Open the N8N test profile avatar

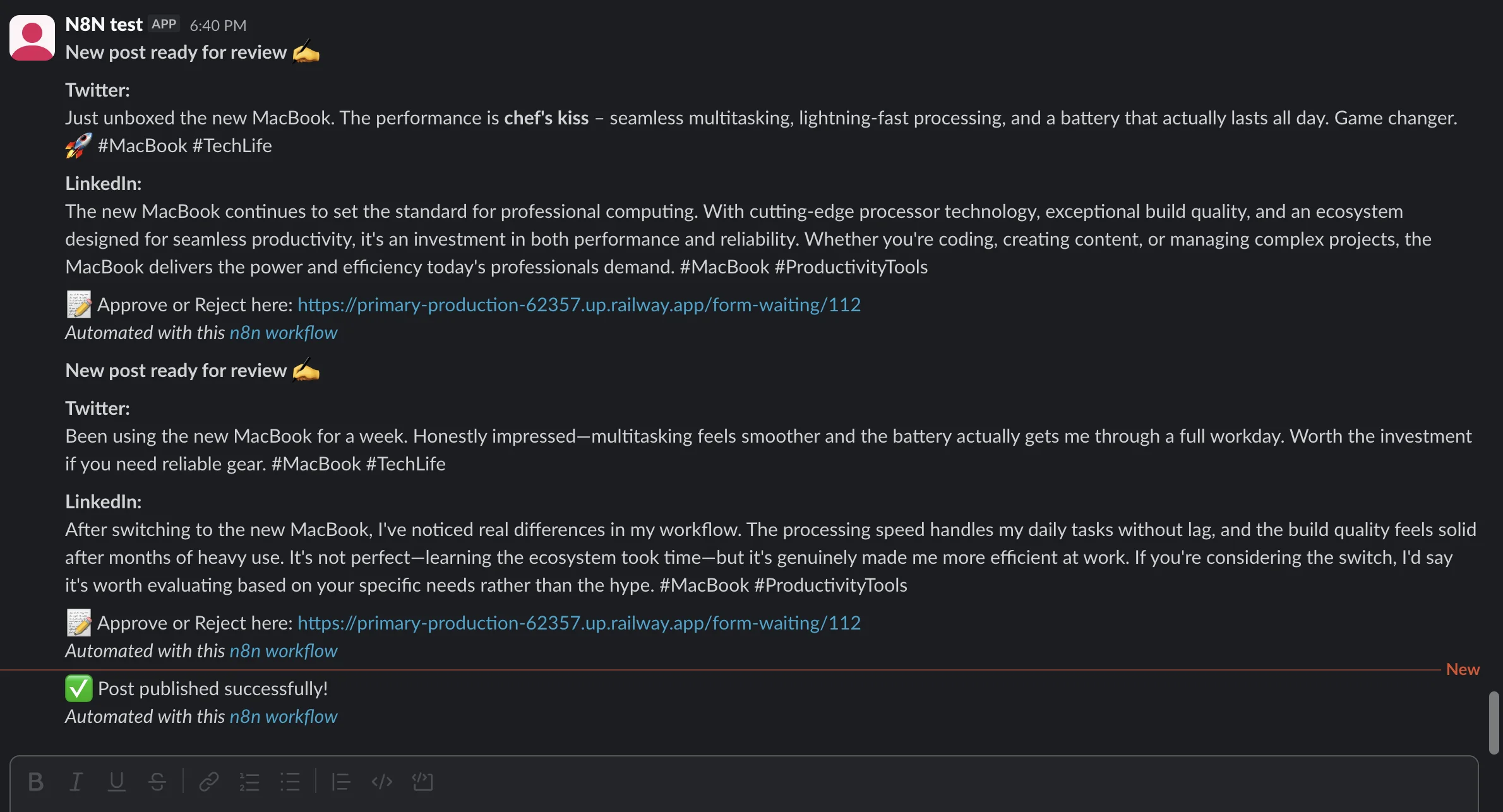tap(31, 38)
